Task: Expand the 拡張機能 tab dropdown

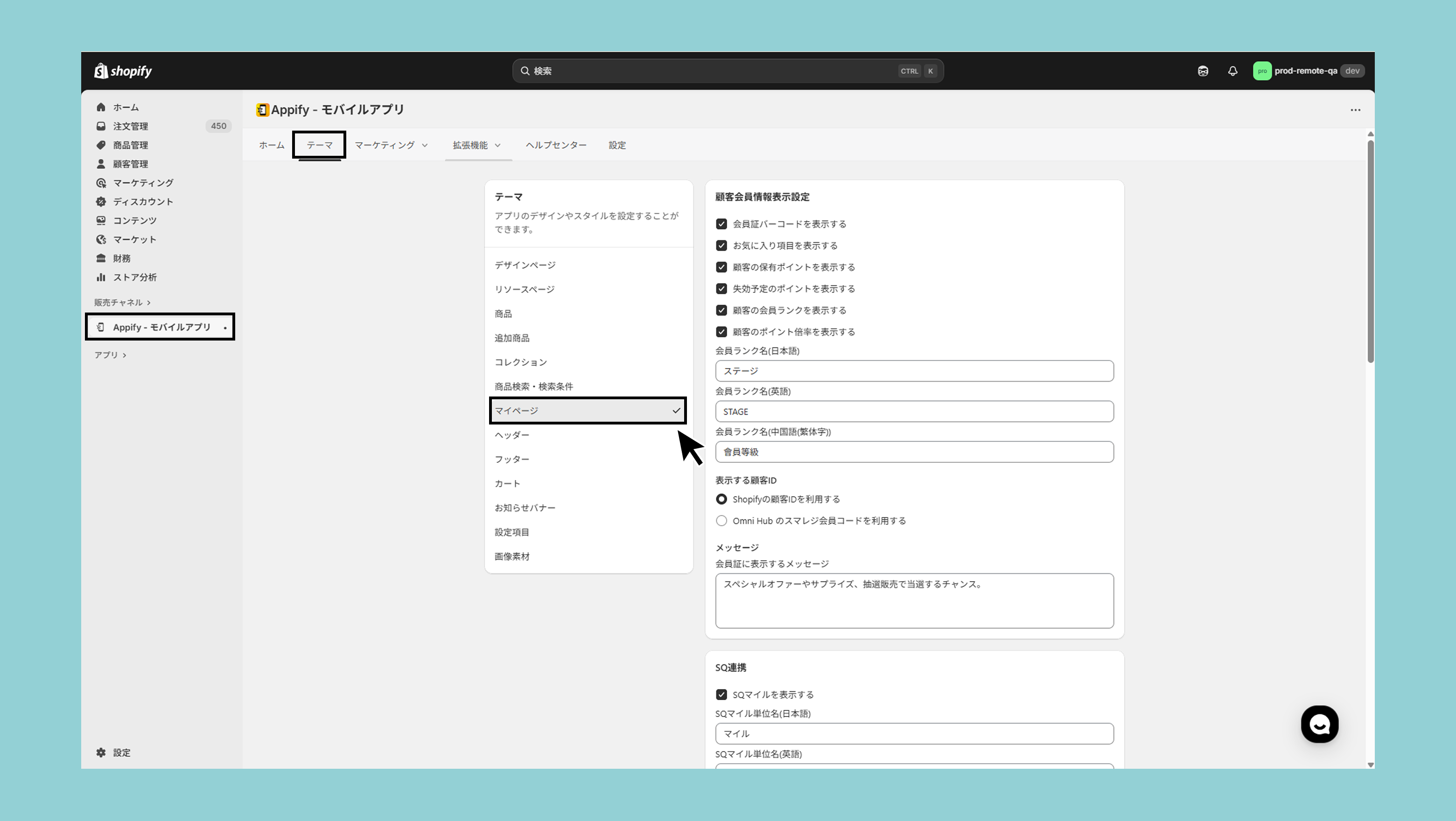Action: click(x=476, y=145)
